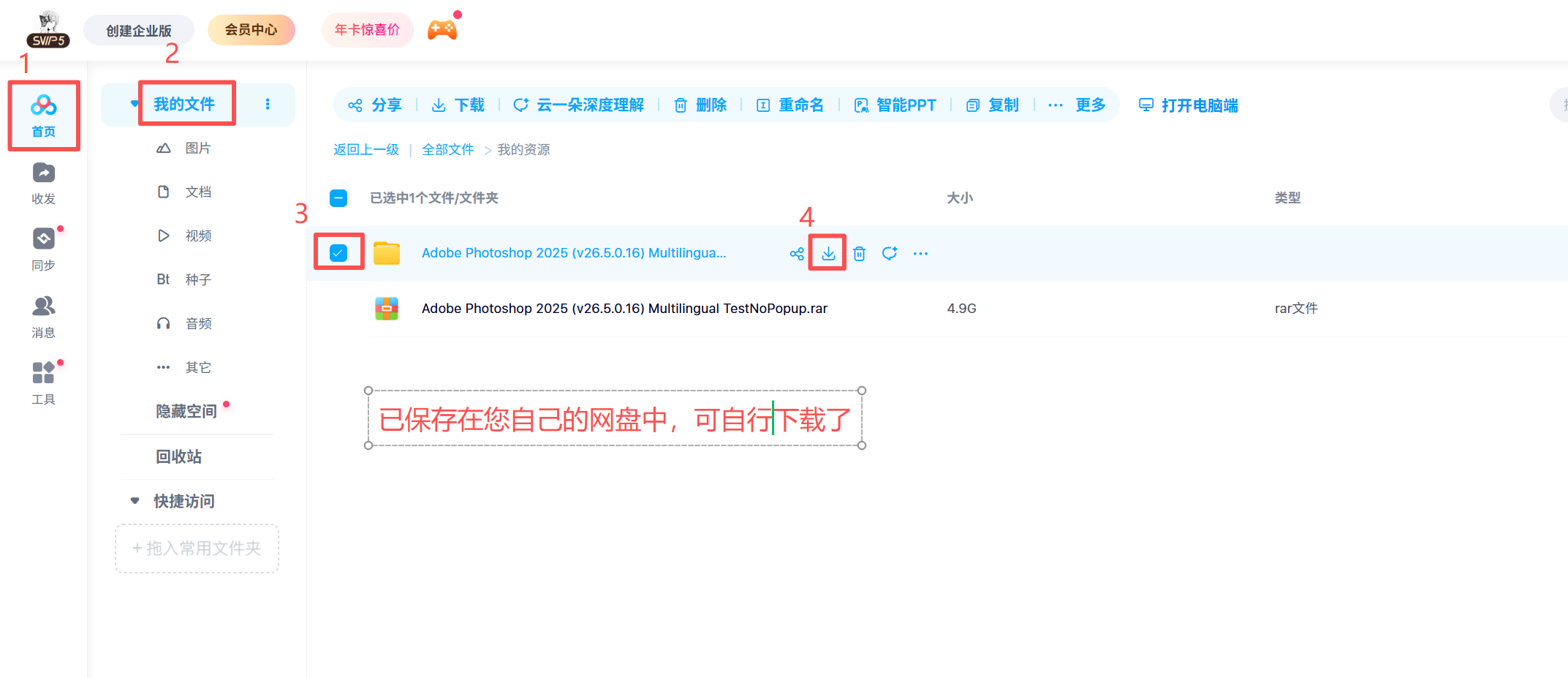Viewport: 1568px width, 678px height.
Task: Uncheck the Photoshop folder row checkbox
Action: point(338,253)
